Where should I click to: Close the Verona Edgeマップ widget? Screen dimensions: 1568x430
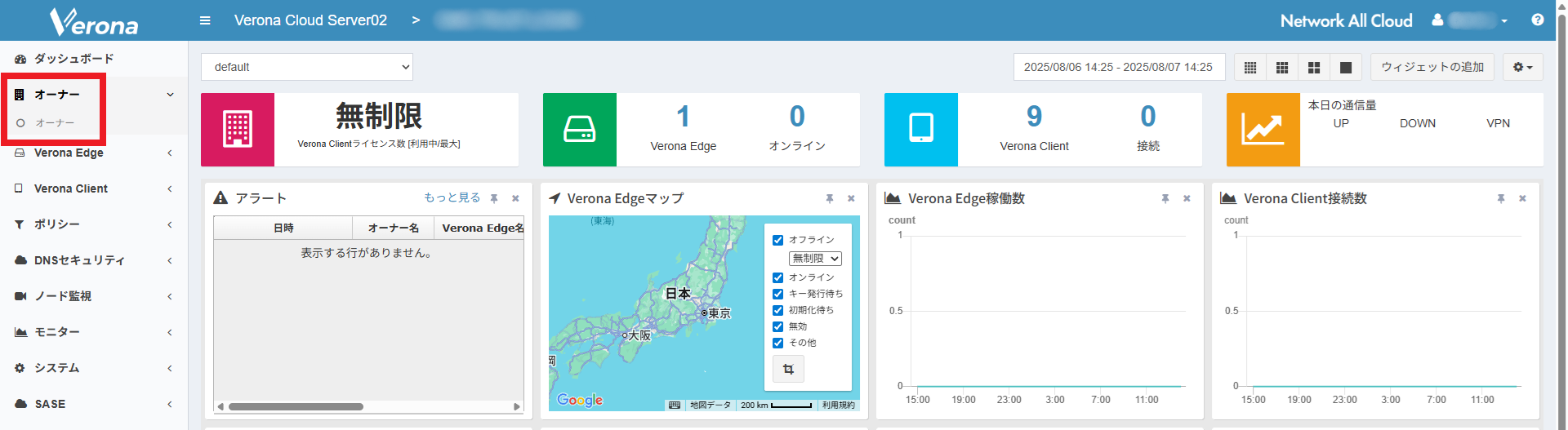pos(851,198)
